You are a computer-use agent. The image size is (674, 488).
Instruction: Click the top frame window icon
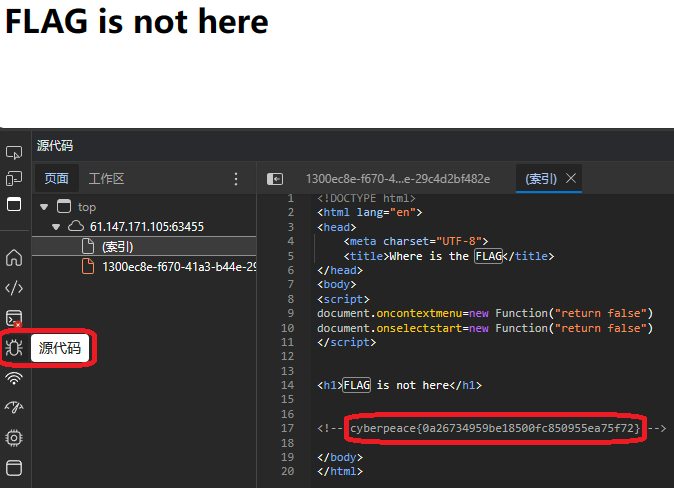tap(64, 206)
